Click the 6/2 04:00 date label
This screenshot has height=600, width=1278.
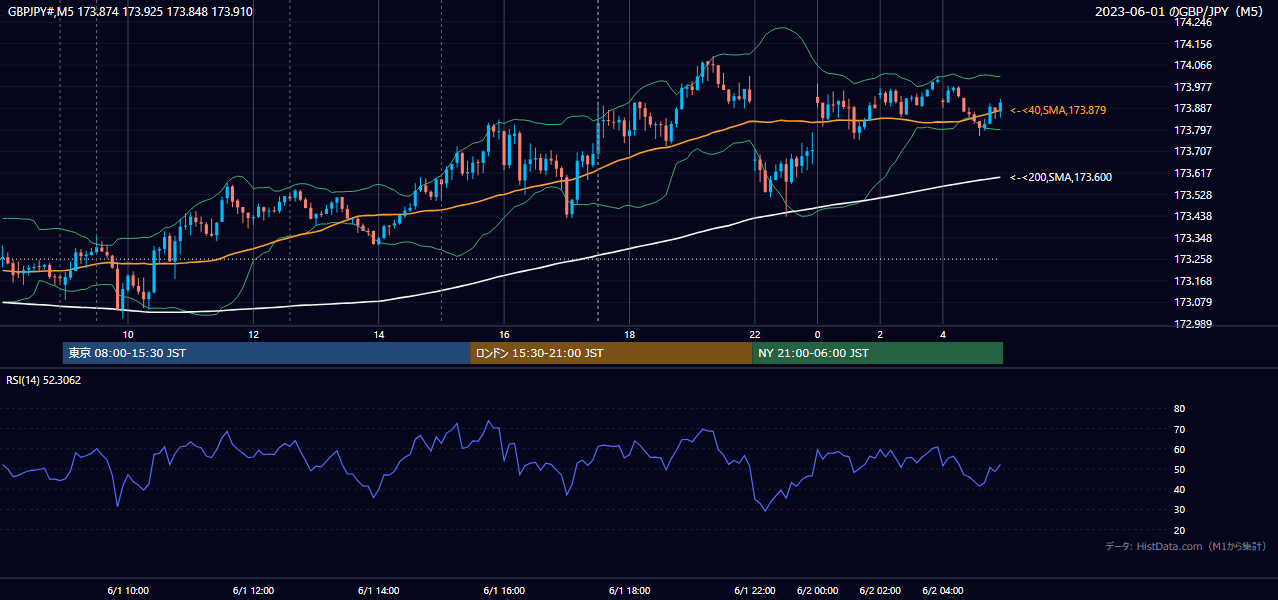(x=943, y=591)
